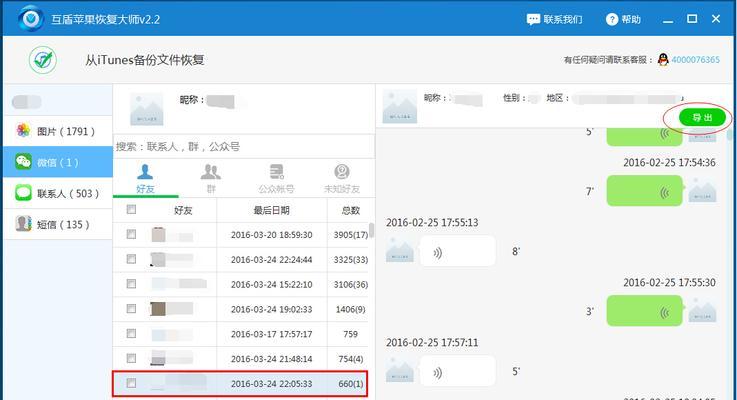Play the 8'' white voice message
The height and width of the screenshot is (400, 737).
[457, 251]
